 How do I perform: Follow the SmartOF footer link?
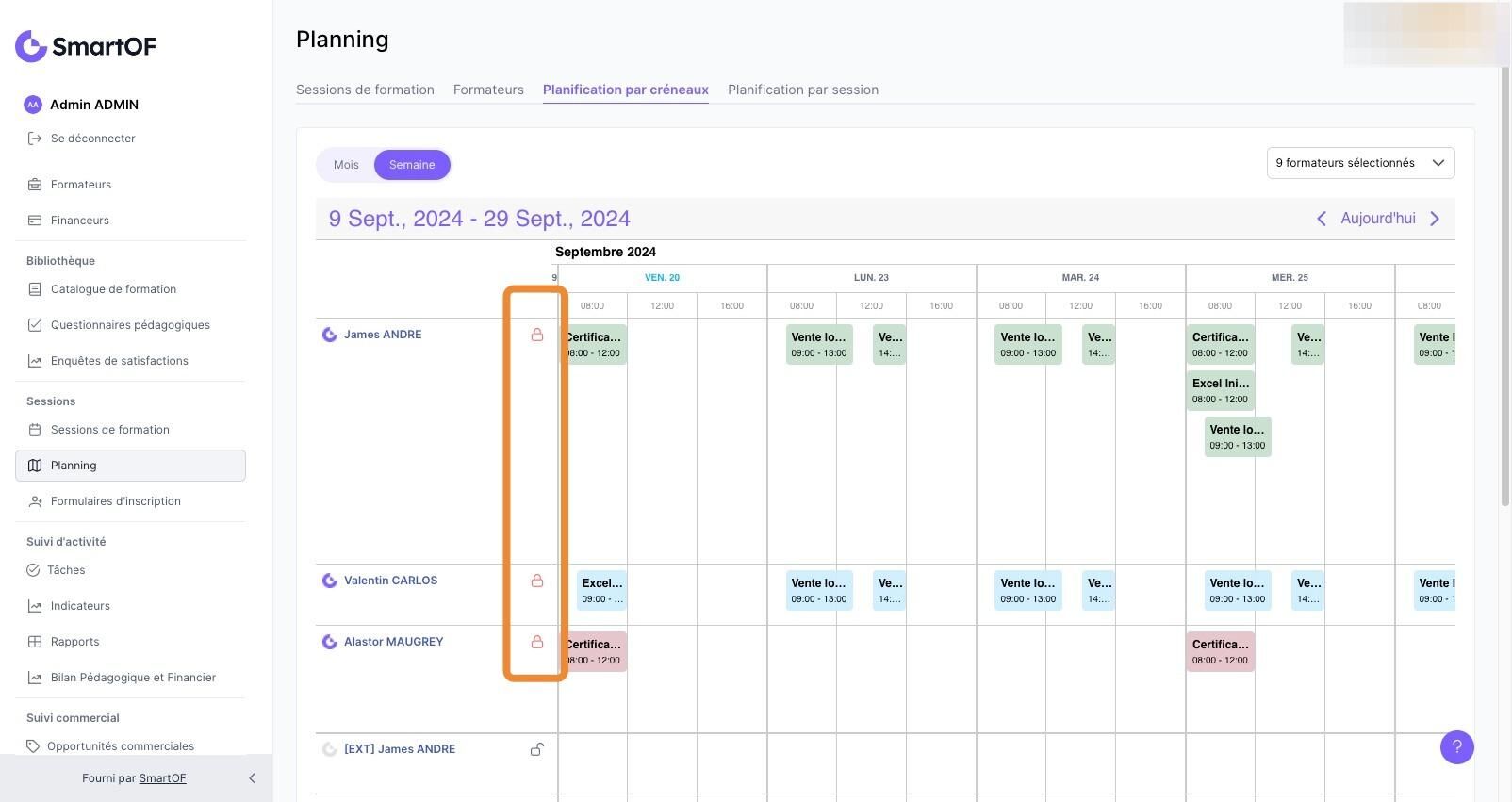tap(162, 778)
